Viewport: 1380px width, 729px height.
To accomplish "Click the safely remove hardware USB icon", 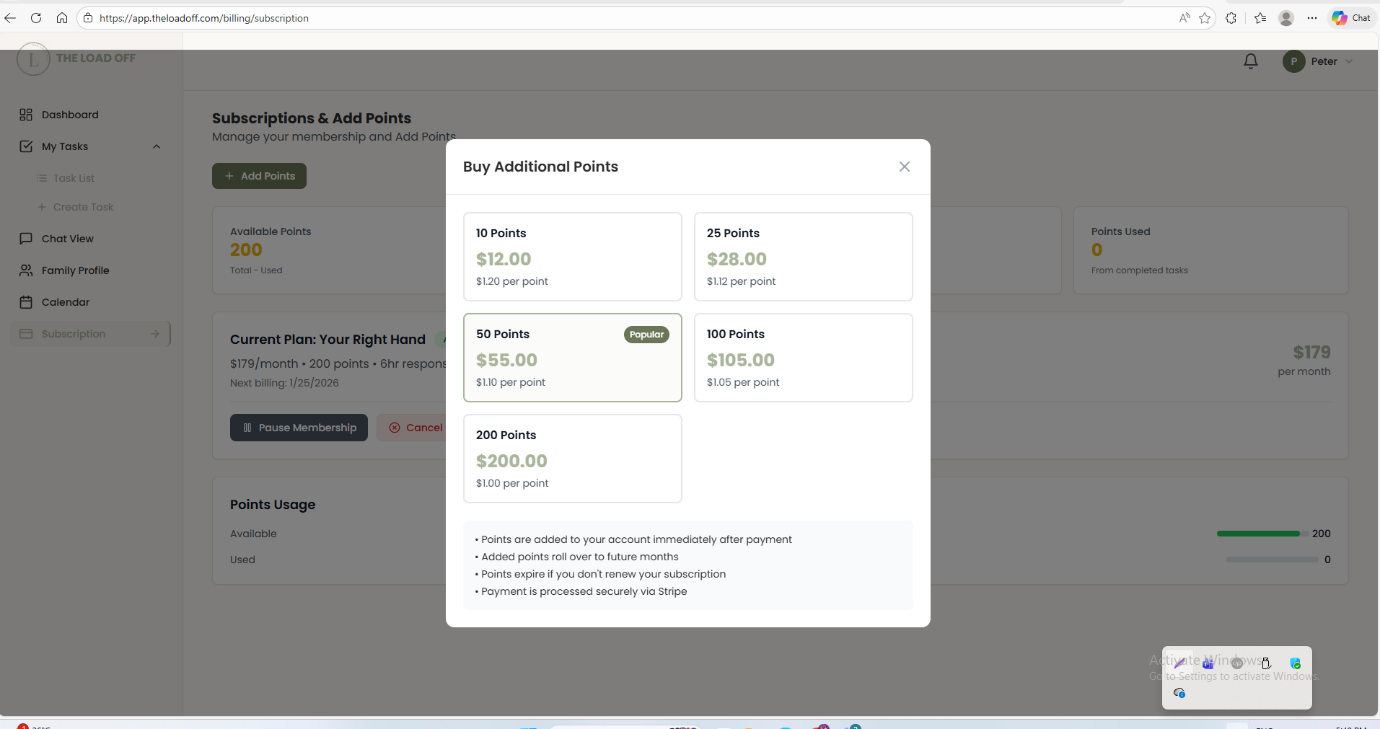I will 1266,663.
